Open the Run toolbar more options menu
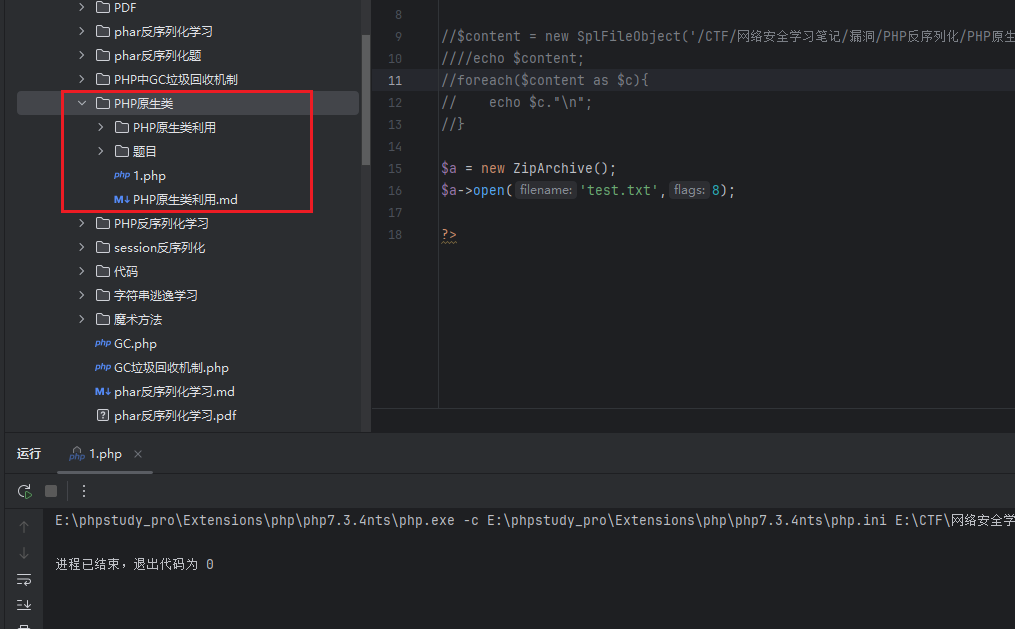Viewport: 1015px width, 629px height. pos(84,491)
